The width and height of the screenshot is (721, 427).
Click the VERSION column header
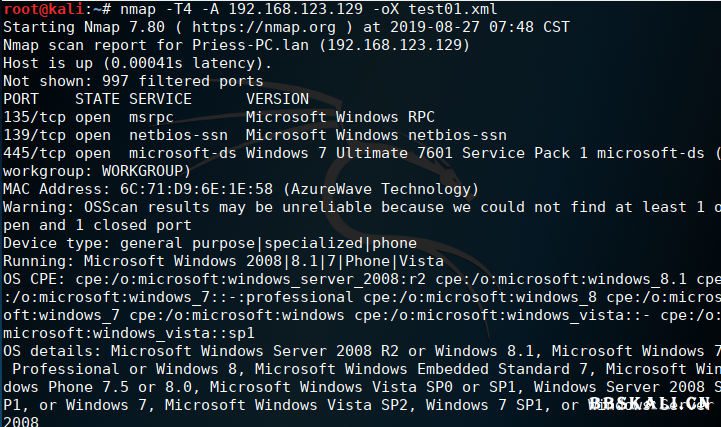(277, 99)
